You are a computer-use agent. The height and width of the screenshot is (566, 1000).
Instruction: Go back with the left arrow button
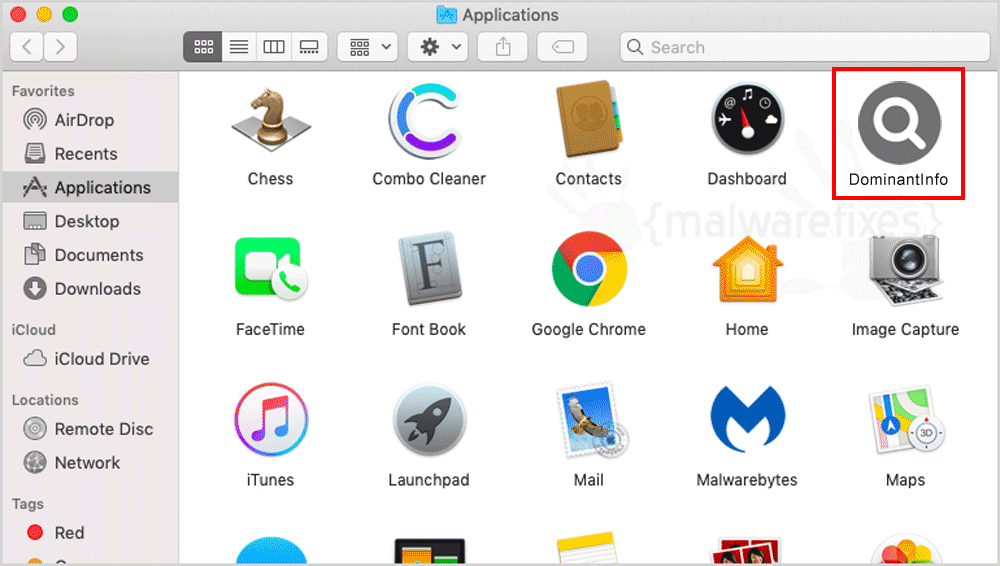27,47
